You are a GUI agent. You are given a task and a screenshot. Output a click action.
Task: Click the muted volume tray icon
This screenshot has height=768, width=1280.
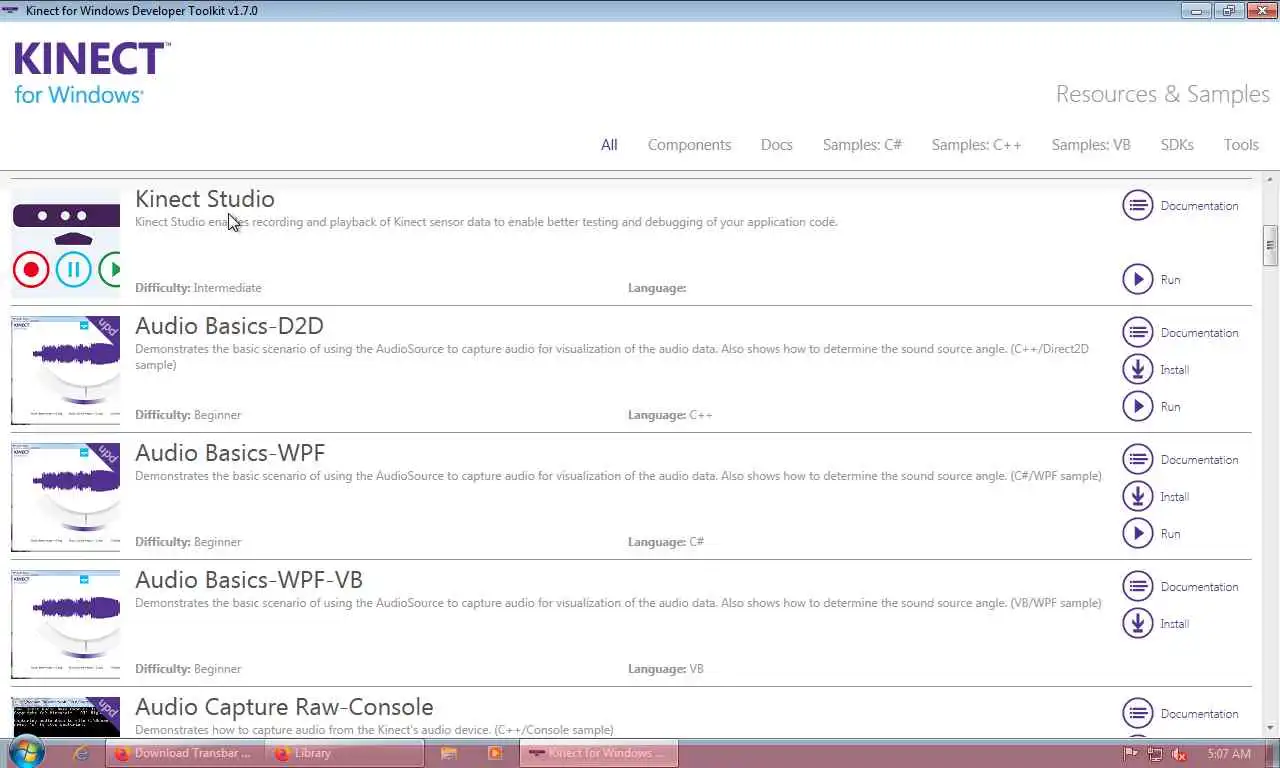point(1179,754)
